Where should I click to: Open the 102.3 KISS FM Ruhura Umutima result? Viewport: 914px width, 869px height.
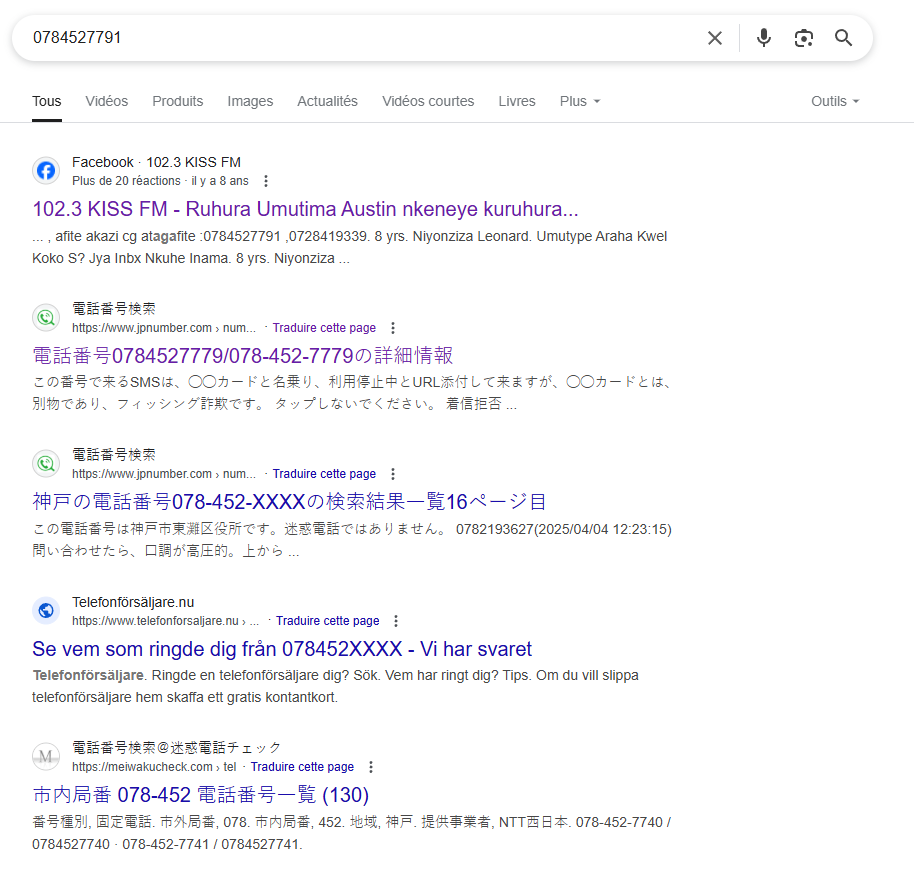(x=305, y=209)
